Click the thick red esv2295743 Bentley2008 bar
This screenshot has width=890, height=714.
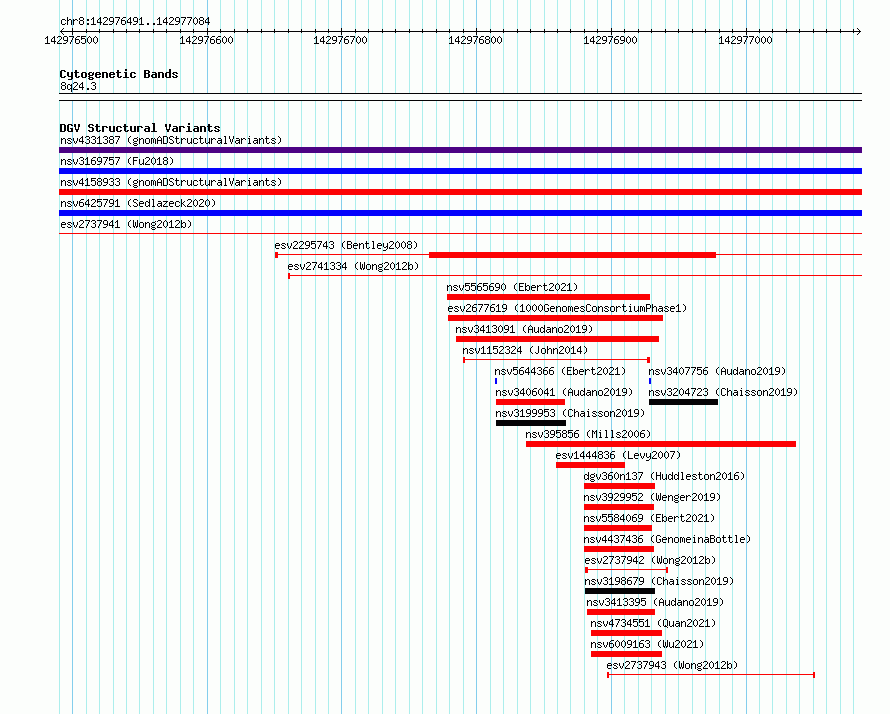click(x=572, y=255)
